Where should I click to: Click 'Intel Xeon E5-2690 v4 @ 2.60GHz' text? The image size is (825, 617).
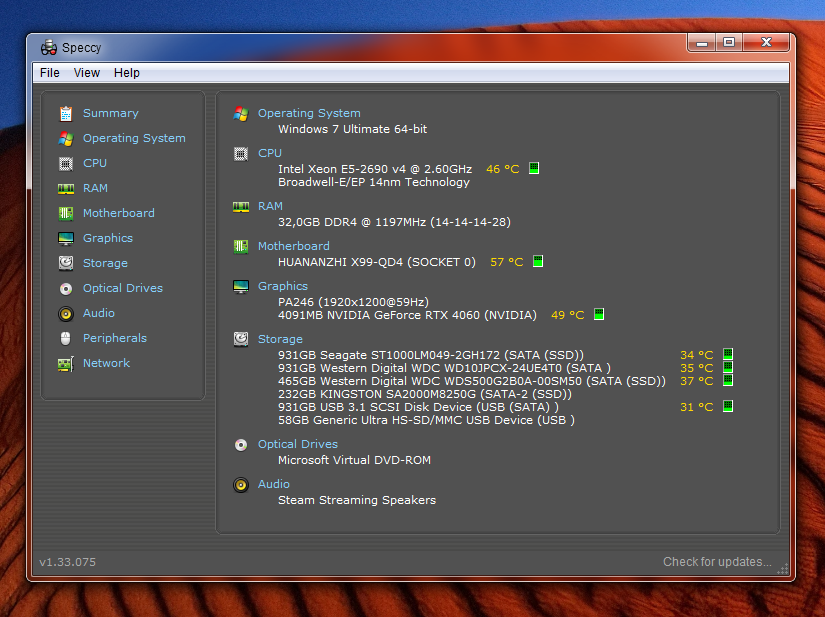coord(375,169)
